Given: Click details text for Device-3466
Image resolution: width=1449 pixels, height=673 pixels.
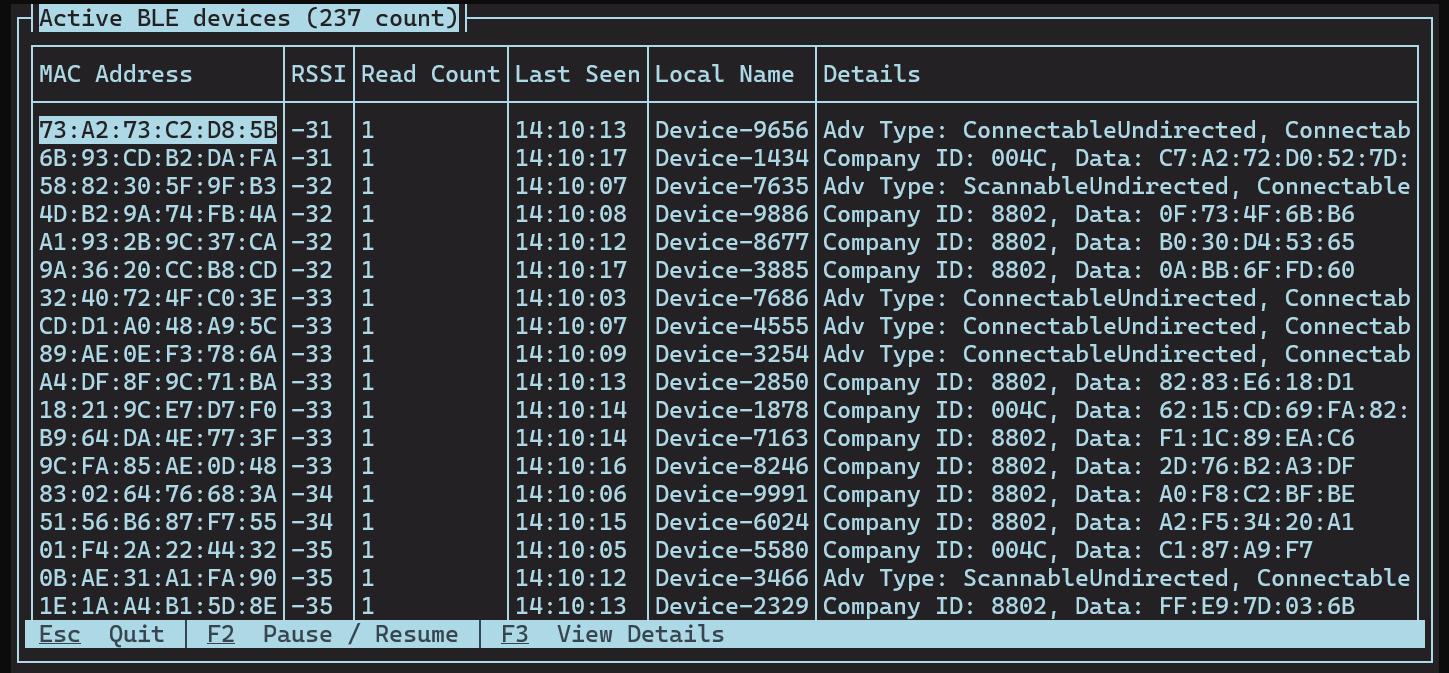Looking at the screenshot, I should click(1116, 578).
